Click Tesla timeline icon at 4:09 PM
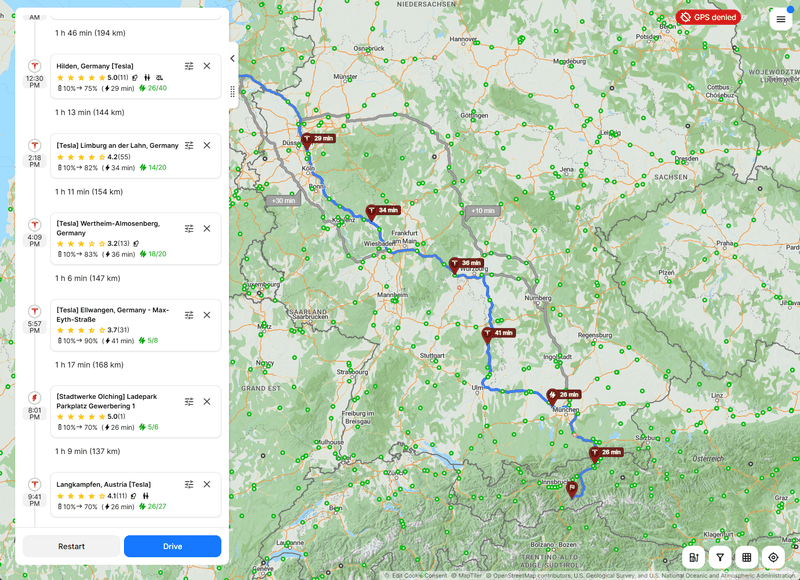Image resolution: width=800 pixels, height=580 pixels. pyautogui.click(x=35, y=224)
